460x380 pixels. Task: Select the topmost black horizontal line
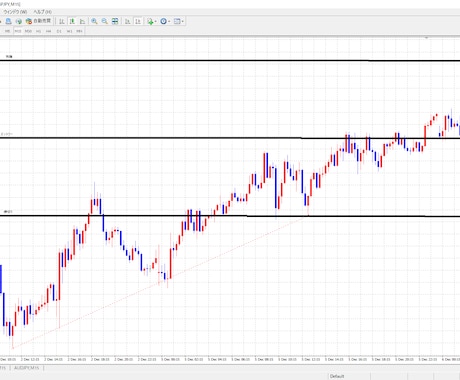[230, 61]
